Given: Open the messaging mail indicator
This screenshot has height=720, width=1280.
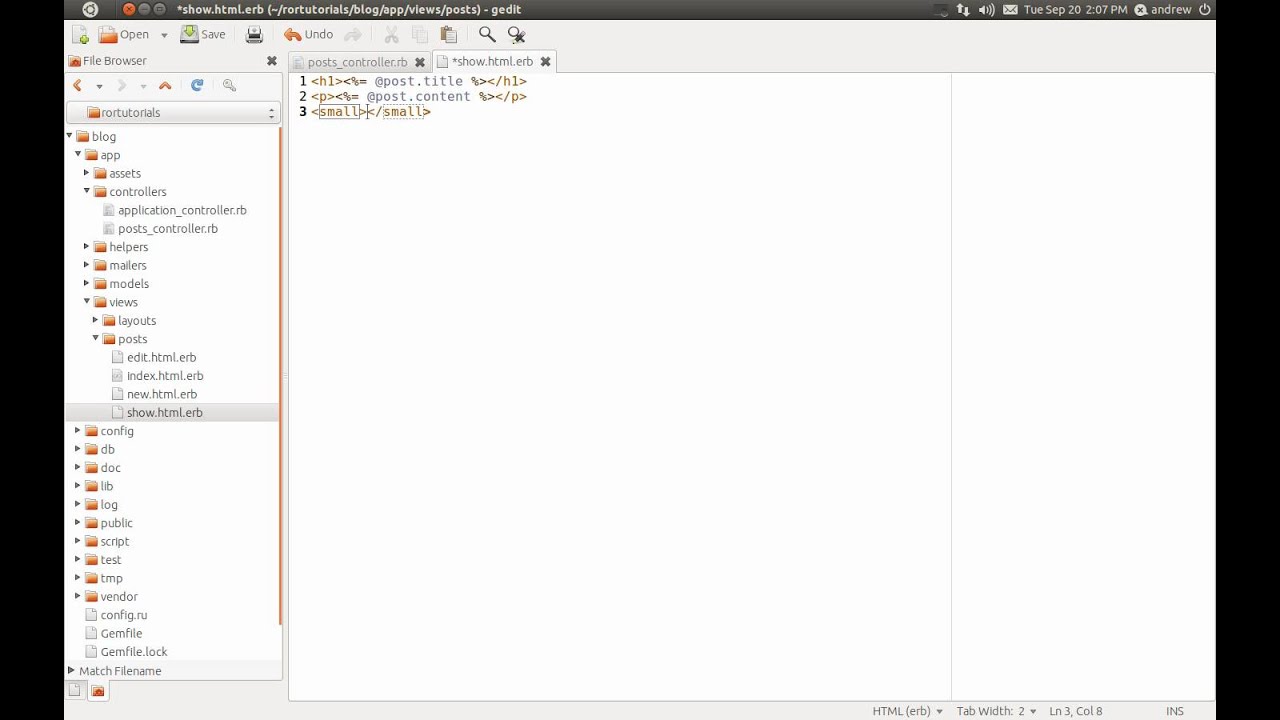Looking at the screenshot, I should pos(1010,9).
